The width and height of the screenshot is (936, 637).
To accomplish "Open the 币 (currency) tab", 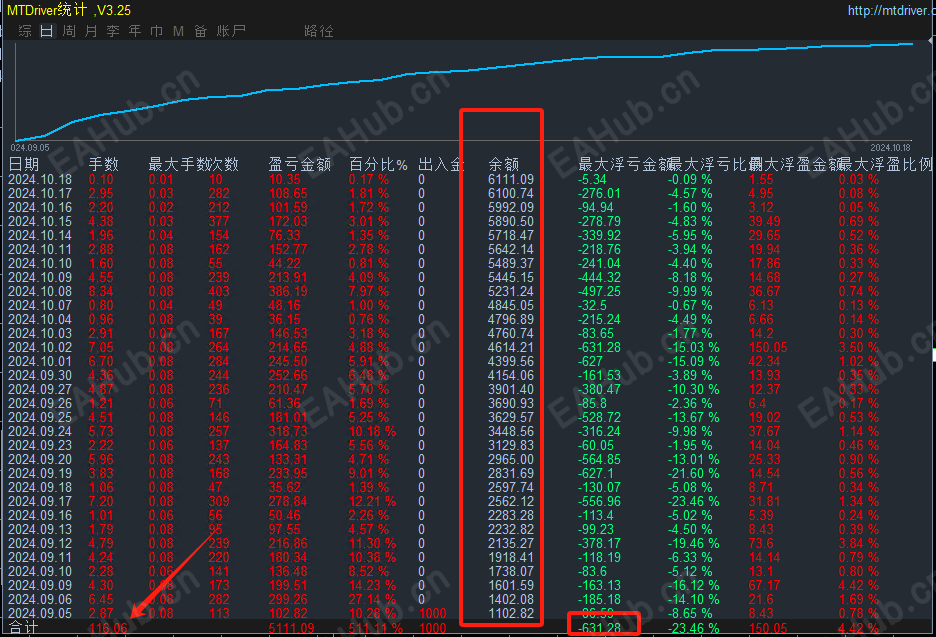I will click(156, 31).
